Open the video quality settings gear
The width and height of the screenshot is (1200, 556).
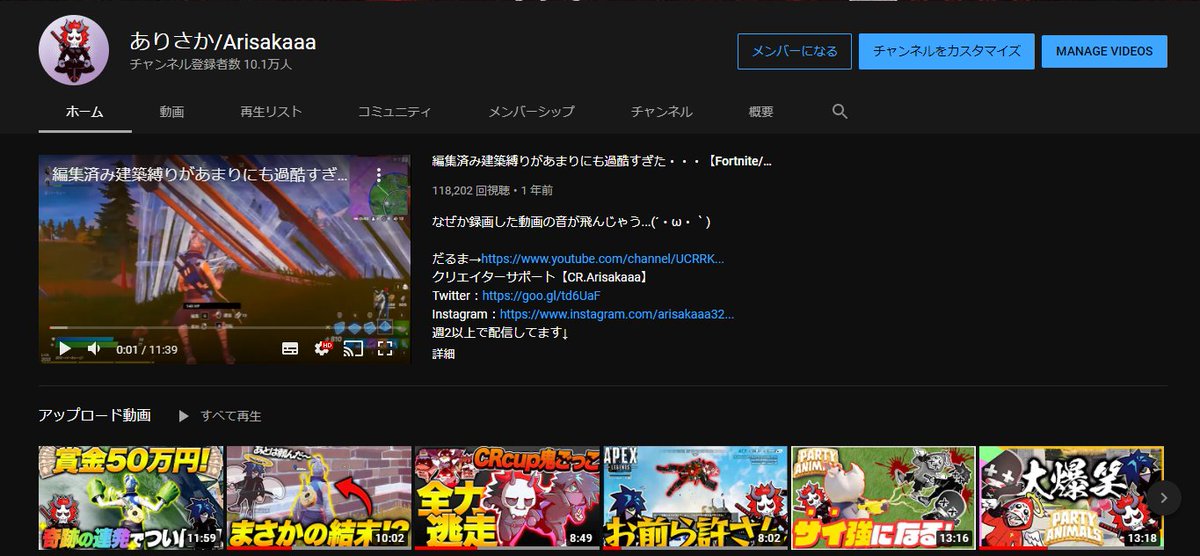[x=322, y=348]
